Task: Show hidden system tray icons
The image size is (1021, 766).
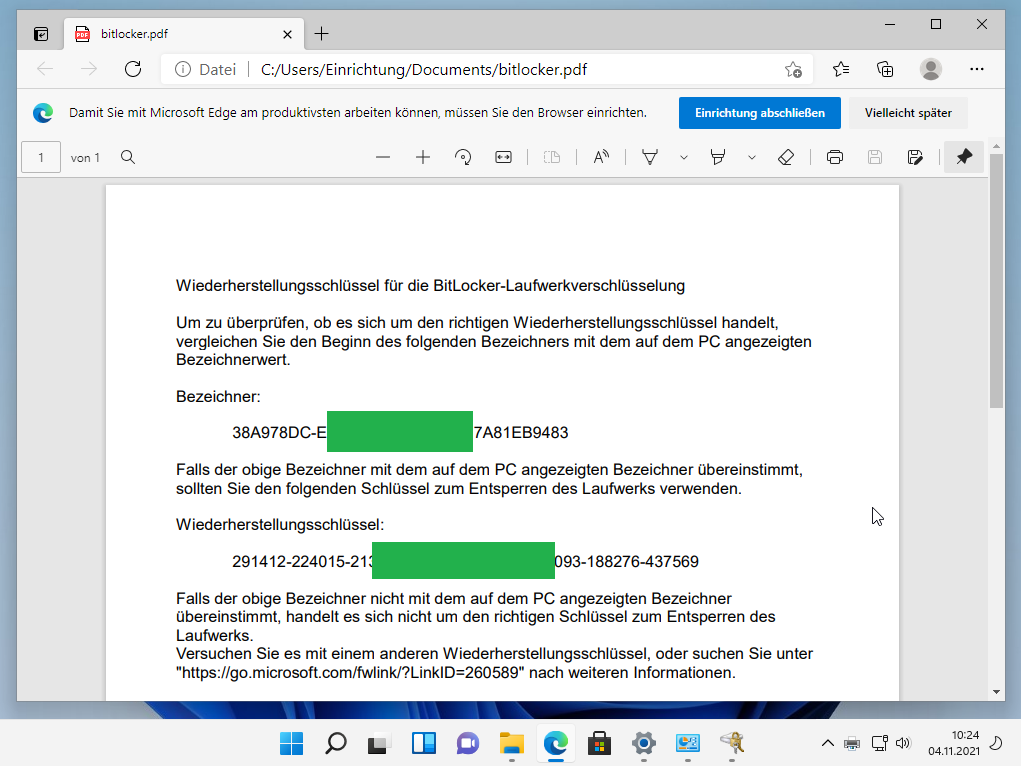Action: (828, 743)
